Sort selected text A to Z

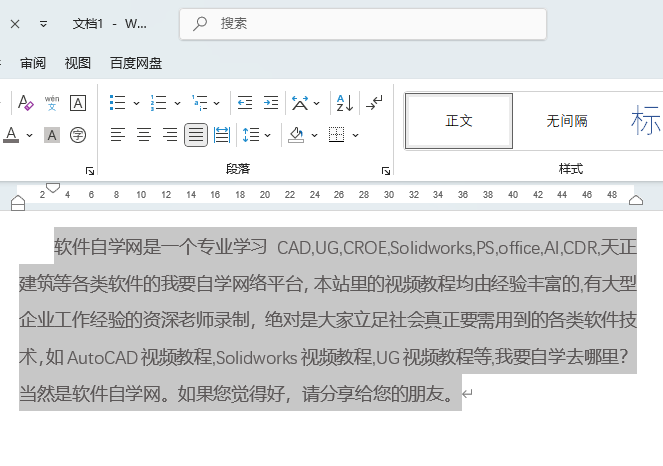click(345, 103)
